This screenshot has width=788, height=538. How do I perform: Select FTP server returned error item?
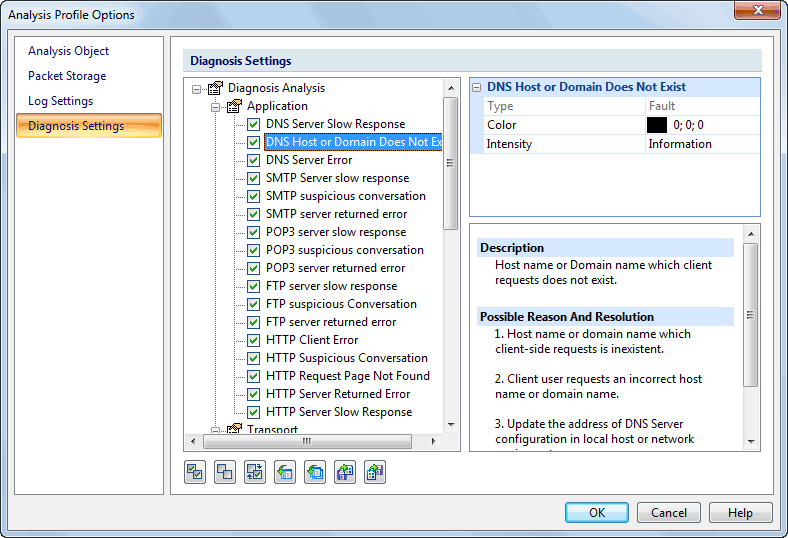coord(331,322)
